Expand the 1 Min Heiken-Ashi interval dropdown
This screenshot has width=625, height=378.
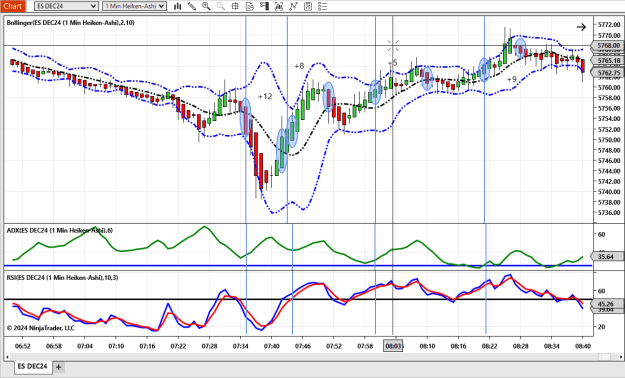click(x=134, y=6)
